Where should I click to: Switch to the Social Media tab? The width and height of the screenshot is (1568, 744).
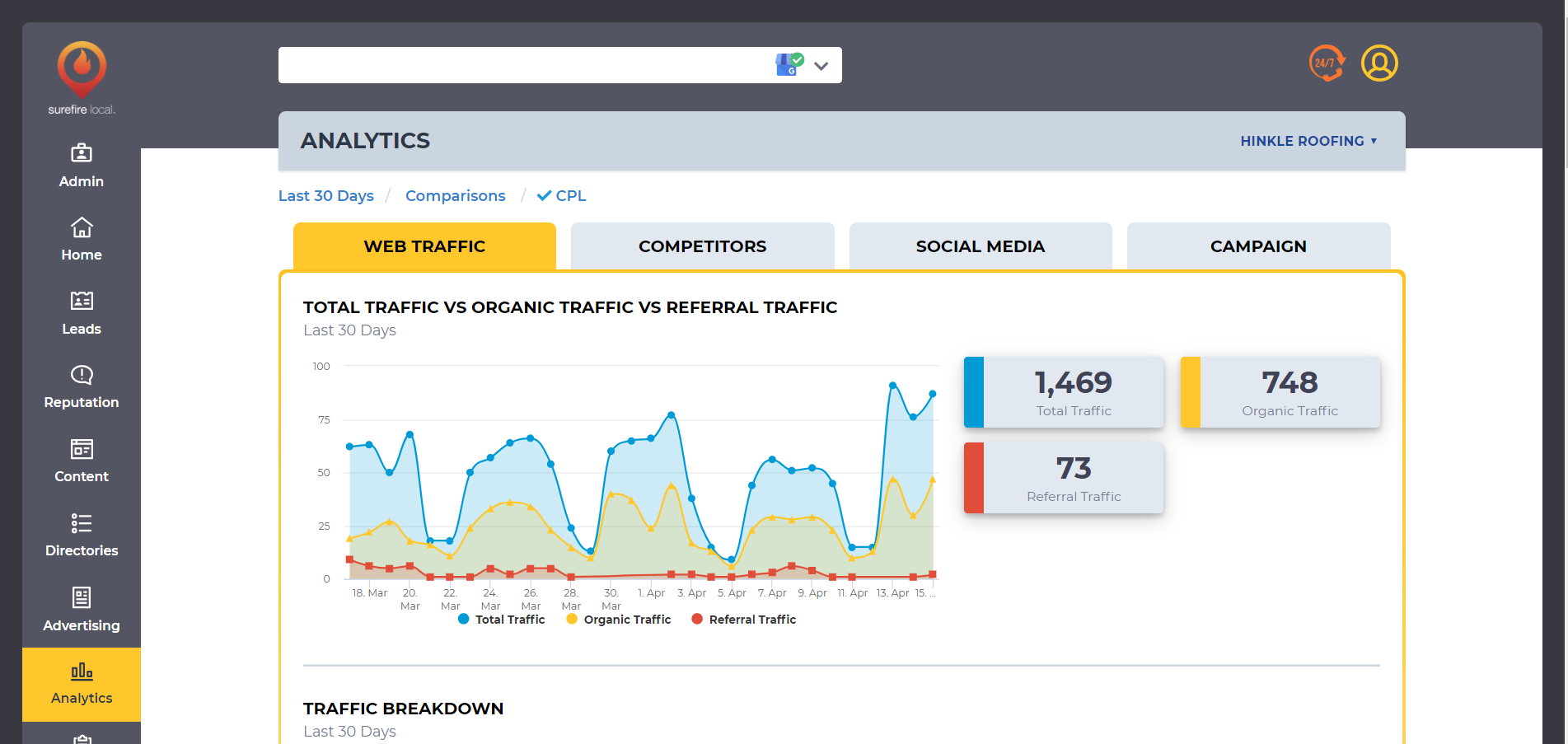(x=981, y=246)
